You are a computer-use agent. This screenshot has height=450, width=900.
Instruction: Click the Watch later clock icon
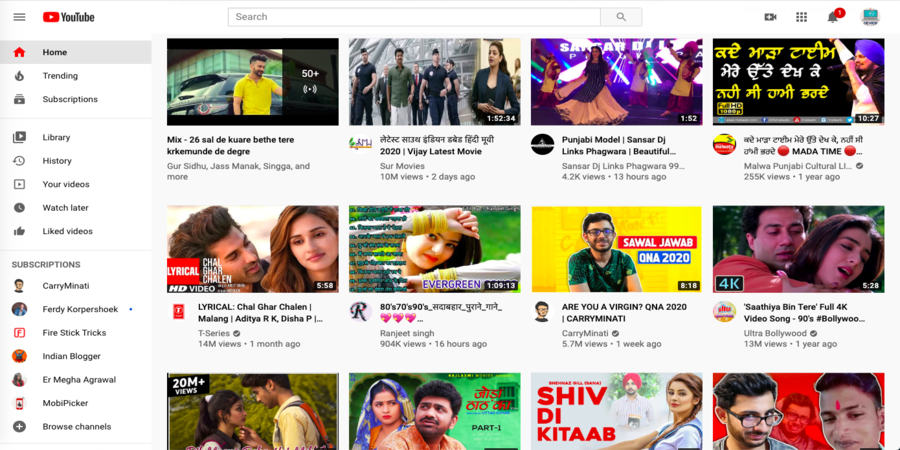click(20, 208)
